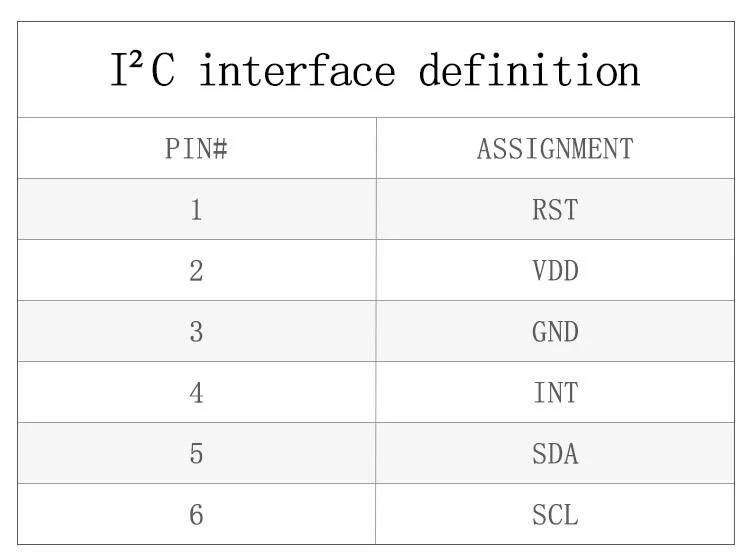Click pin number 2 cell
743x555 pixels.
pyautogui.click(x=197, y=270)
